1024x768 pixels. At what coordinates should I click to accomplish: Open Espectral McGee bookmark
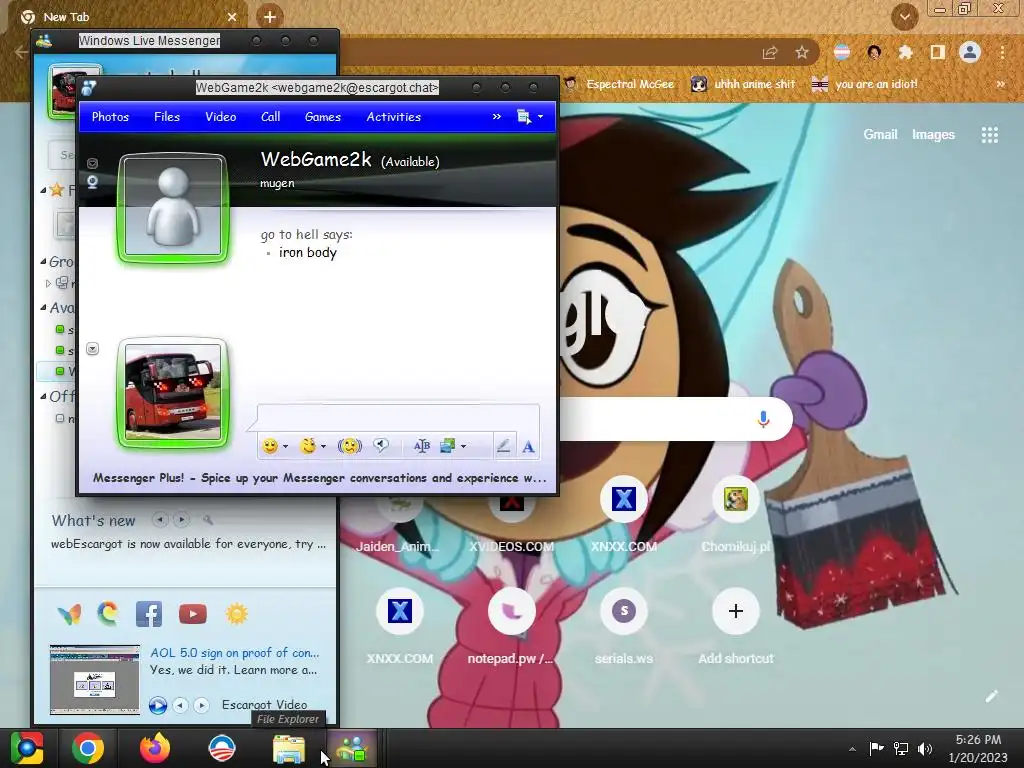click(619, 84)
